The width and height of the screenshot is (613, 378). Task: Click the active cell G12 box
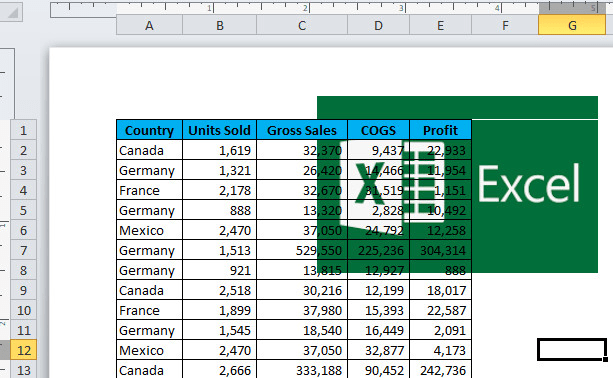572,350
